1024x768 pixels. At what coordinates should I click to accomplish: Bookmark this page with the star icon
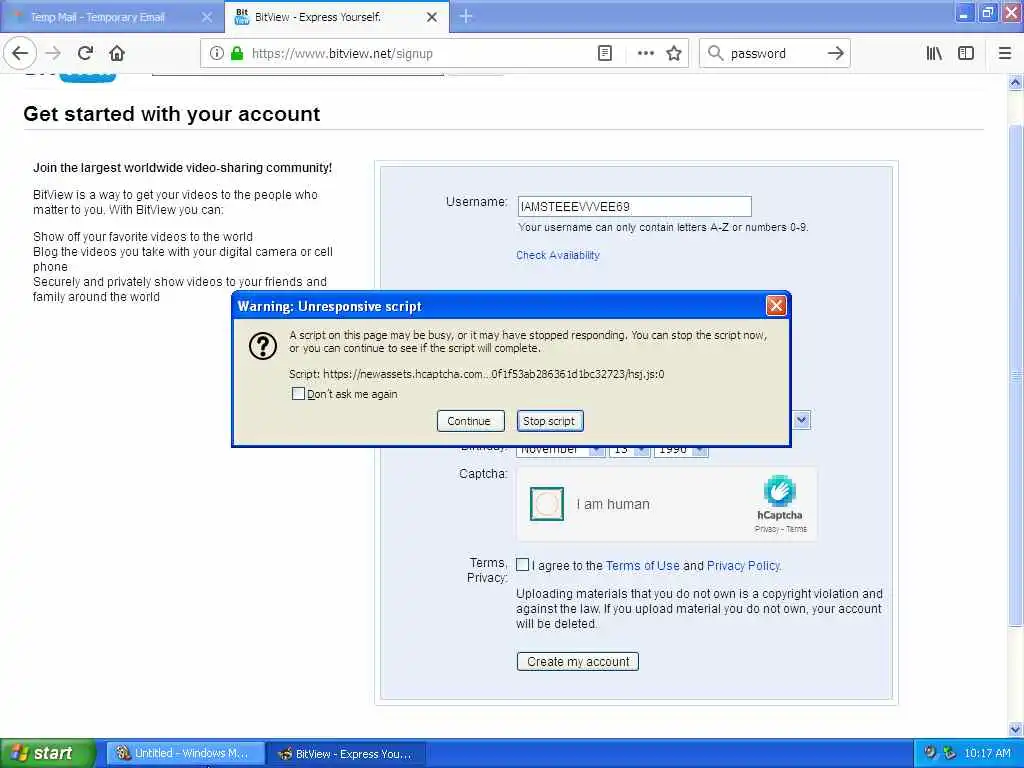(674, 53)
